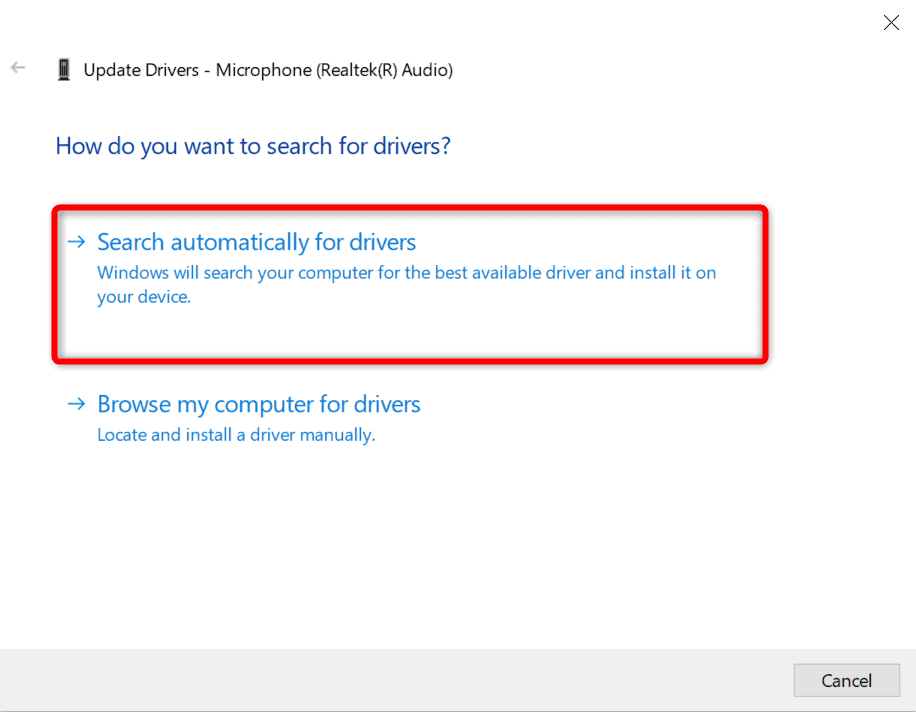Click the arrow icon beside Browse my computer

pyautogui.click(x=77, y=404)
